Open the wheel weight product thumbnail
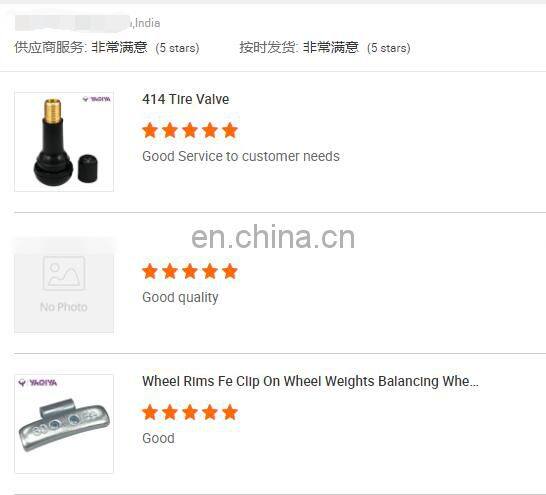The height and width of the screenshot is (495, 546). (x=64, y=424)
